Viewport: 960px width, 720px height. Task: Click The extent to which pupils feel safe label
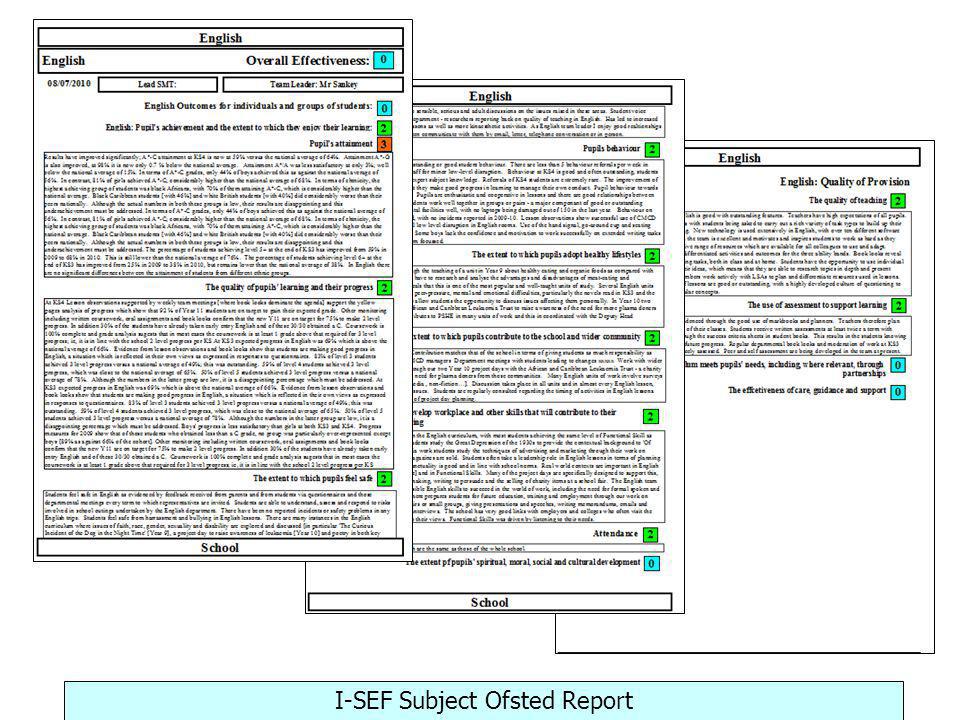pyautogui.click(x=313, y=478)
